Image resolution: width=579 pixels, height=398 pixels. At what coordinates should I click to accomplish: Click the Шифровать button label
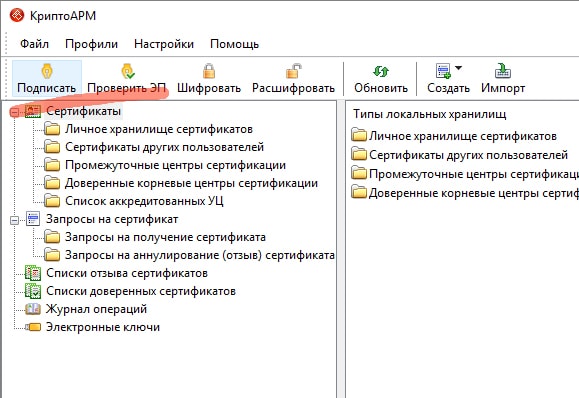[x=209, y=88]
